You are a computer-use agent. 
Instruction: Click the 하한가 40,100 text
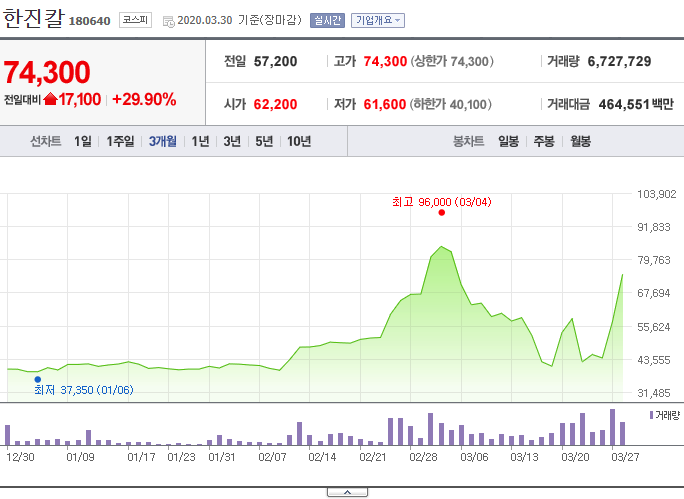(x=451, y=104)
